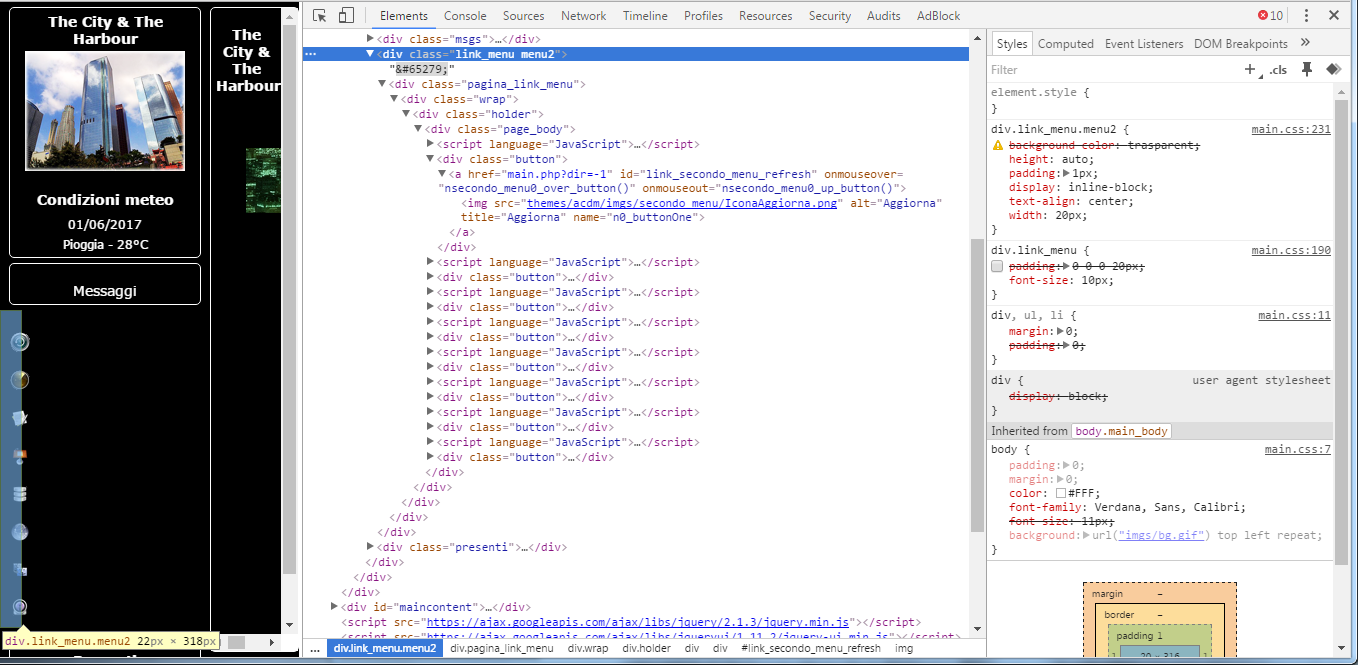Image resolution: width=1358 pixels, height=665 pixels.
Task: Follow the main.css:11 source link
Action: (x=1294, y=316)
